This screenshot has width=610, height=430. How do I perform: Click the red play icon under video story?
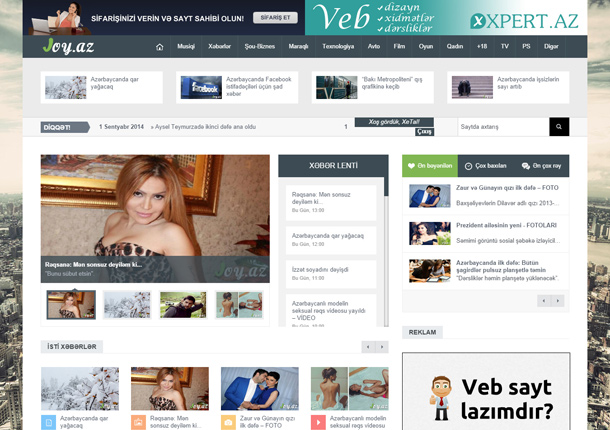[x=319, y=422]
